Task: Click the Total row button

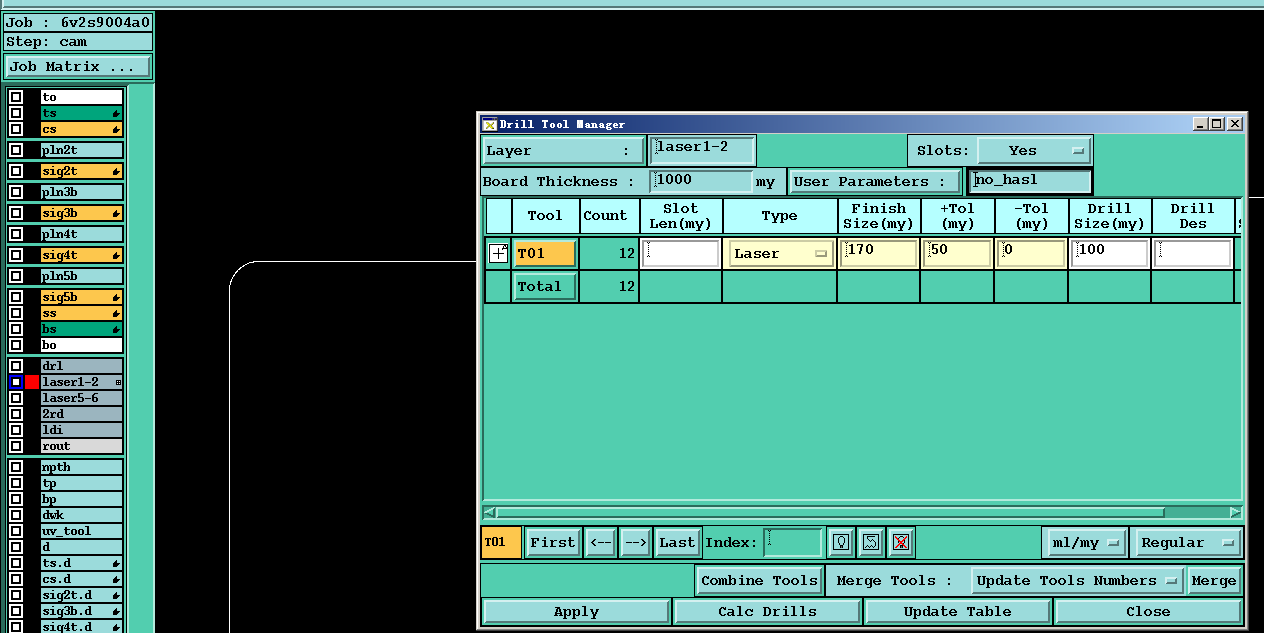Action: click(x=545, y=286)
